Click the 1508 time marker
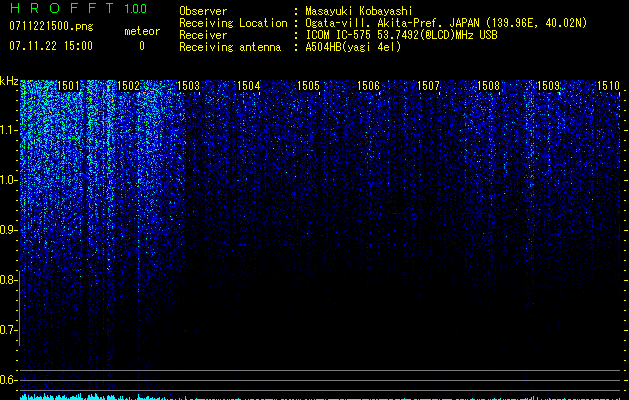The height and width of the screenshot is (400, 629). click(x=488, y=85)
